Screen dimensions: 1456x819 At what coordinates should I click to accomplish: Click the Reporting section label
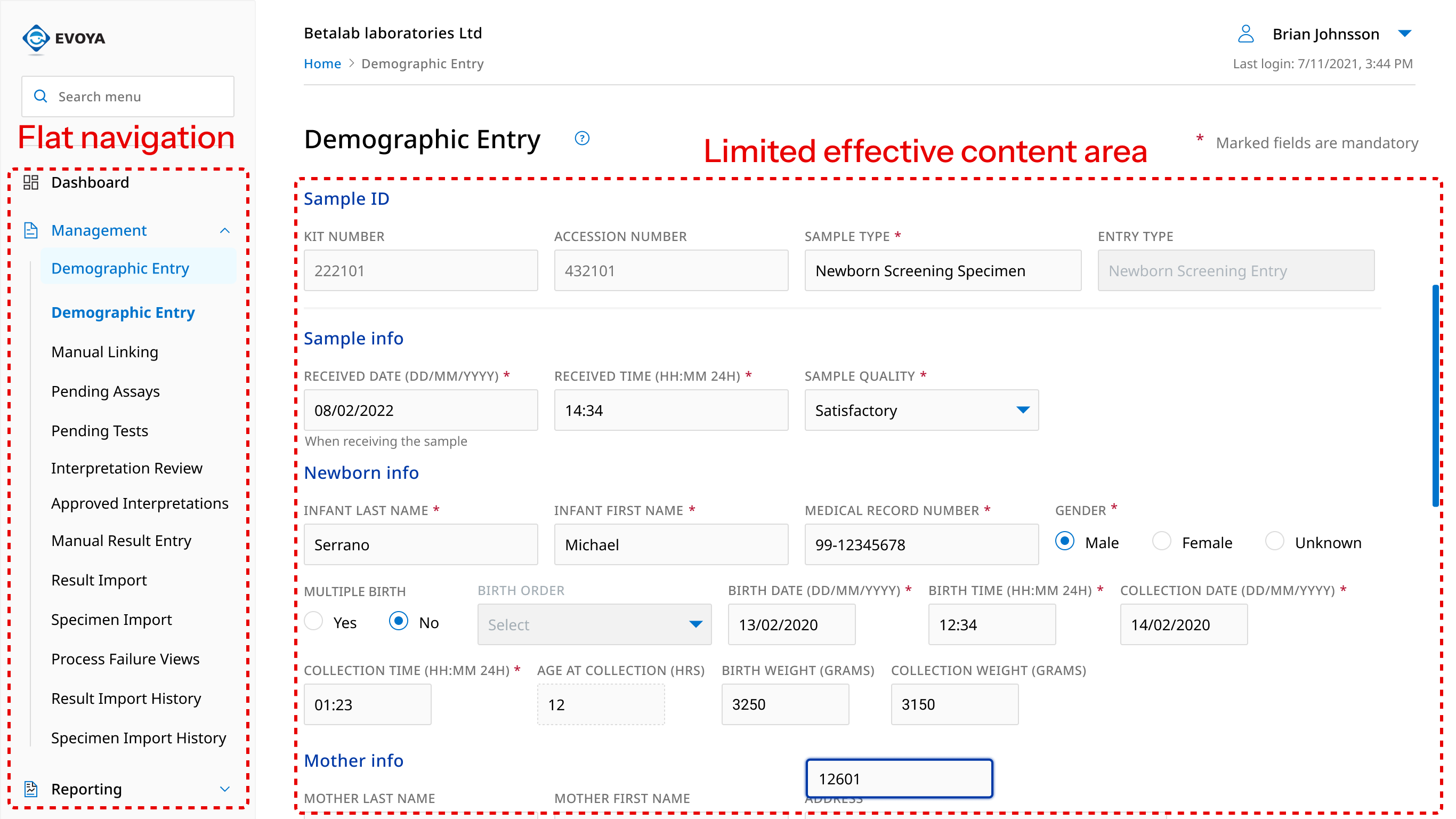tap(86, 789)
